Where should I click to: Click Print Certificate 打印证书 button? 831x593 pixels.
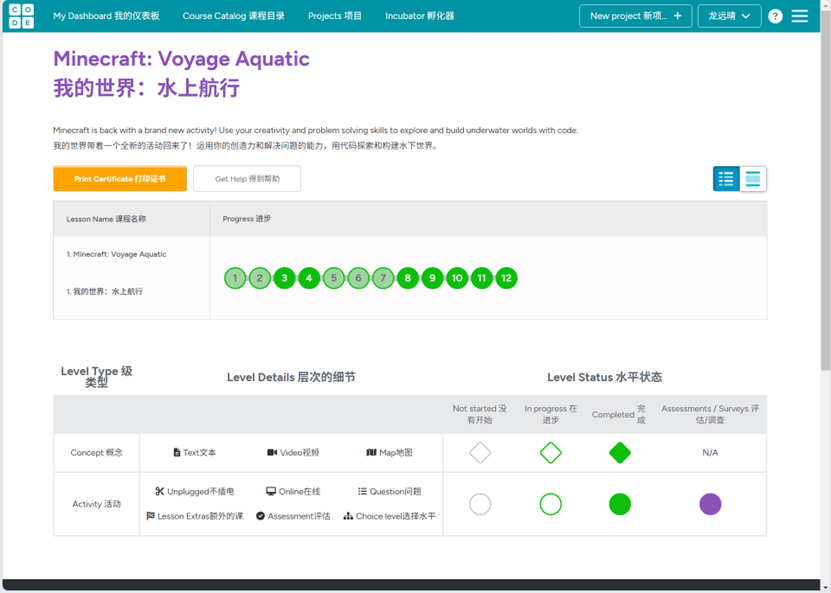120,179
